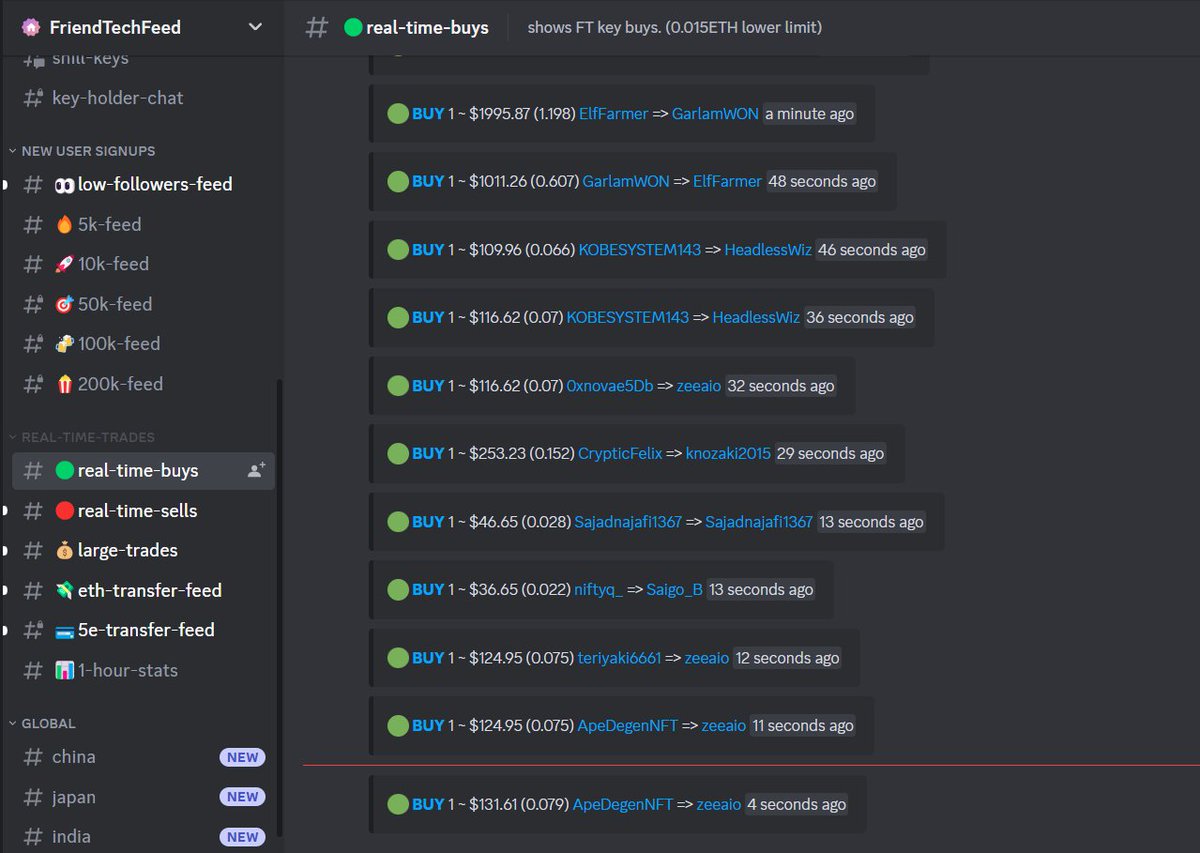Open the FriendTechFeed server dropdown menu
Screen dimensions: 1200x853
(x=254, y=27)
